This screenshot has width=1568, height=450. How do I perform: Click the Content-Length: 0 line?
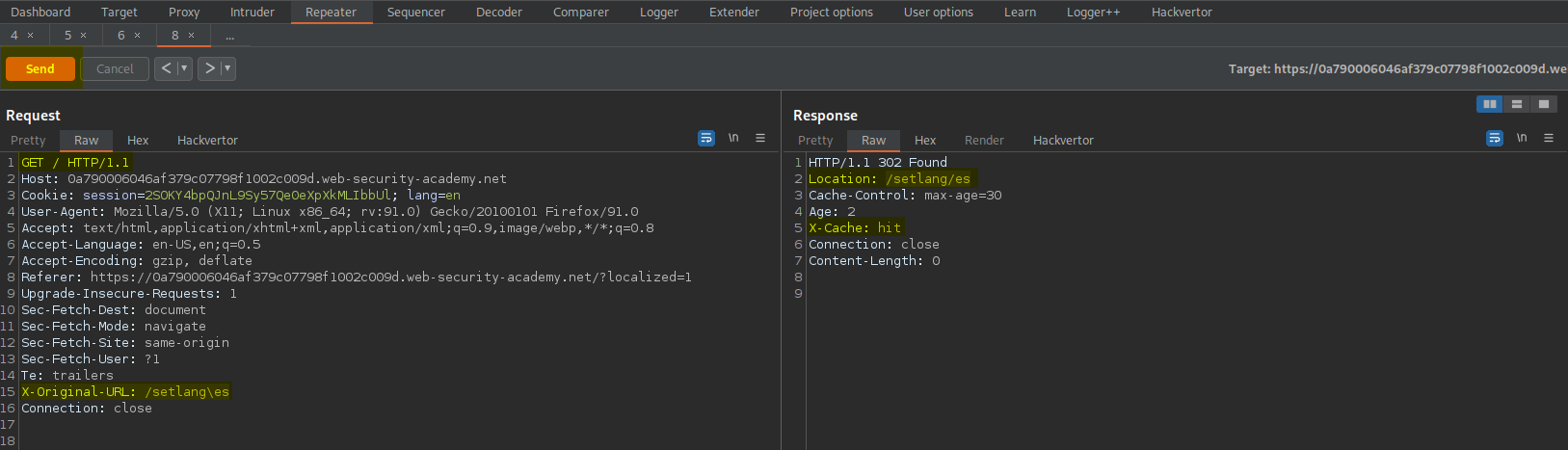[x=874, y=260]
